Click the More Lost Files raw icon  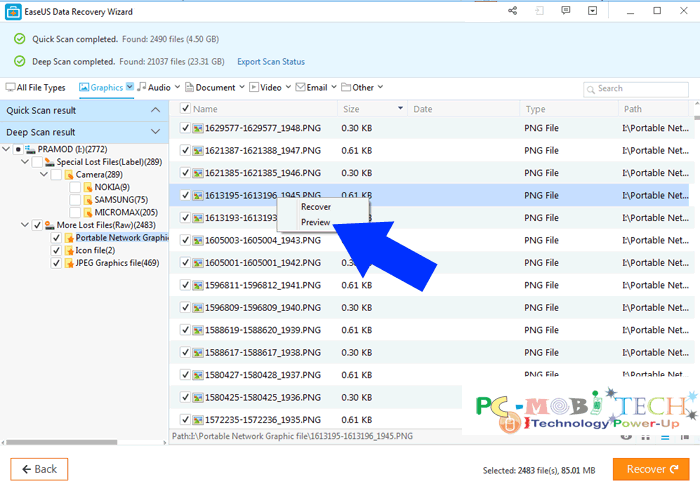pyautogui.click(x=50, y=225)
